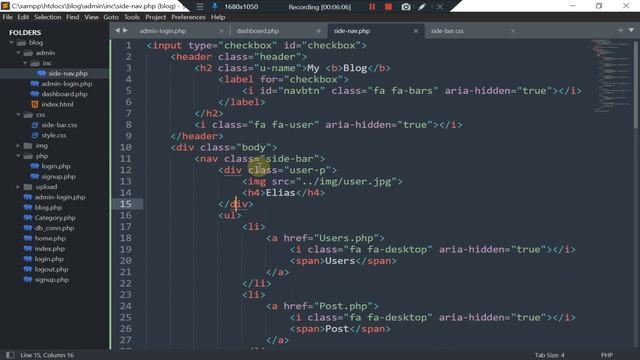Take a screenshot with camera icon
The width and height of the screenshot is (640, 360).
point(405,7)
